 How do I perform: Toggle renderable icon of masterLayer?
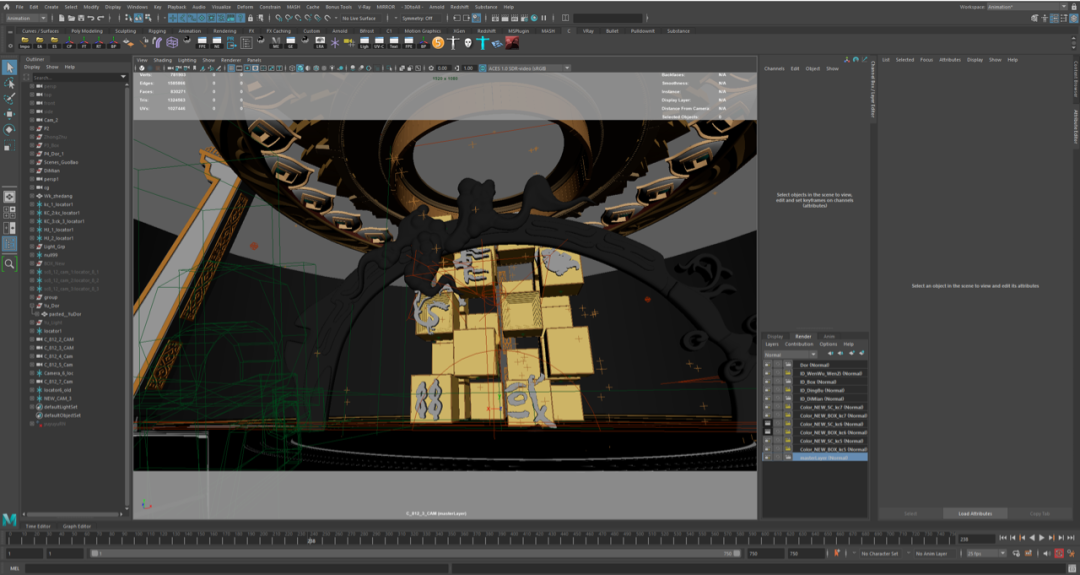click(767, 457)
